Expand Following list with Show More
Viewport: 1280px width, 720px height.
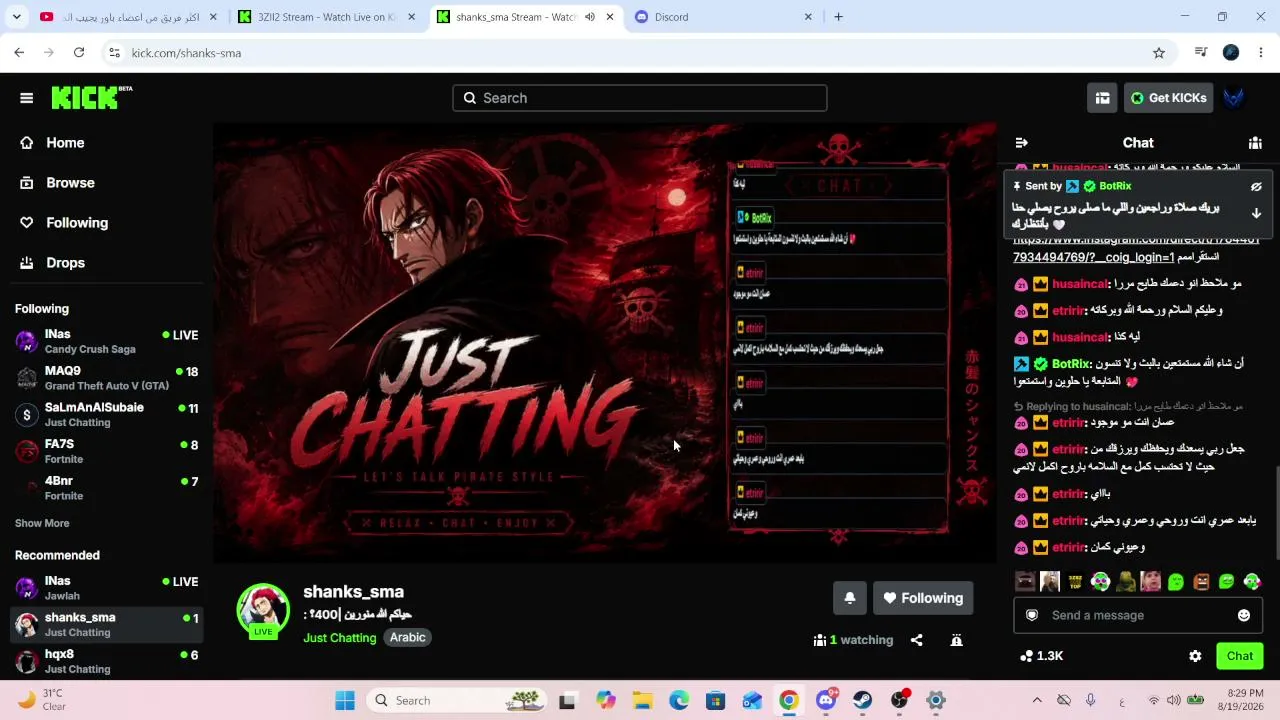click(x=42, y=523)
